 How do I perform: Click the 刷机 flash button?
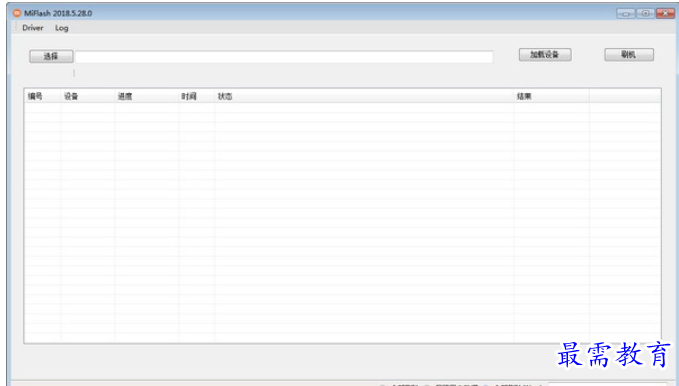pyautogui.click(x=629, y=55)
